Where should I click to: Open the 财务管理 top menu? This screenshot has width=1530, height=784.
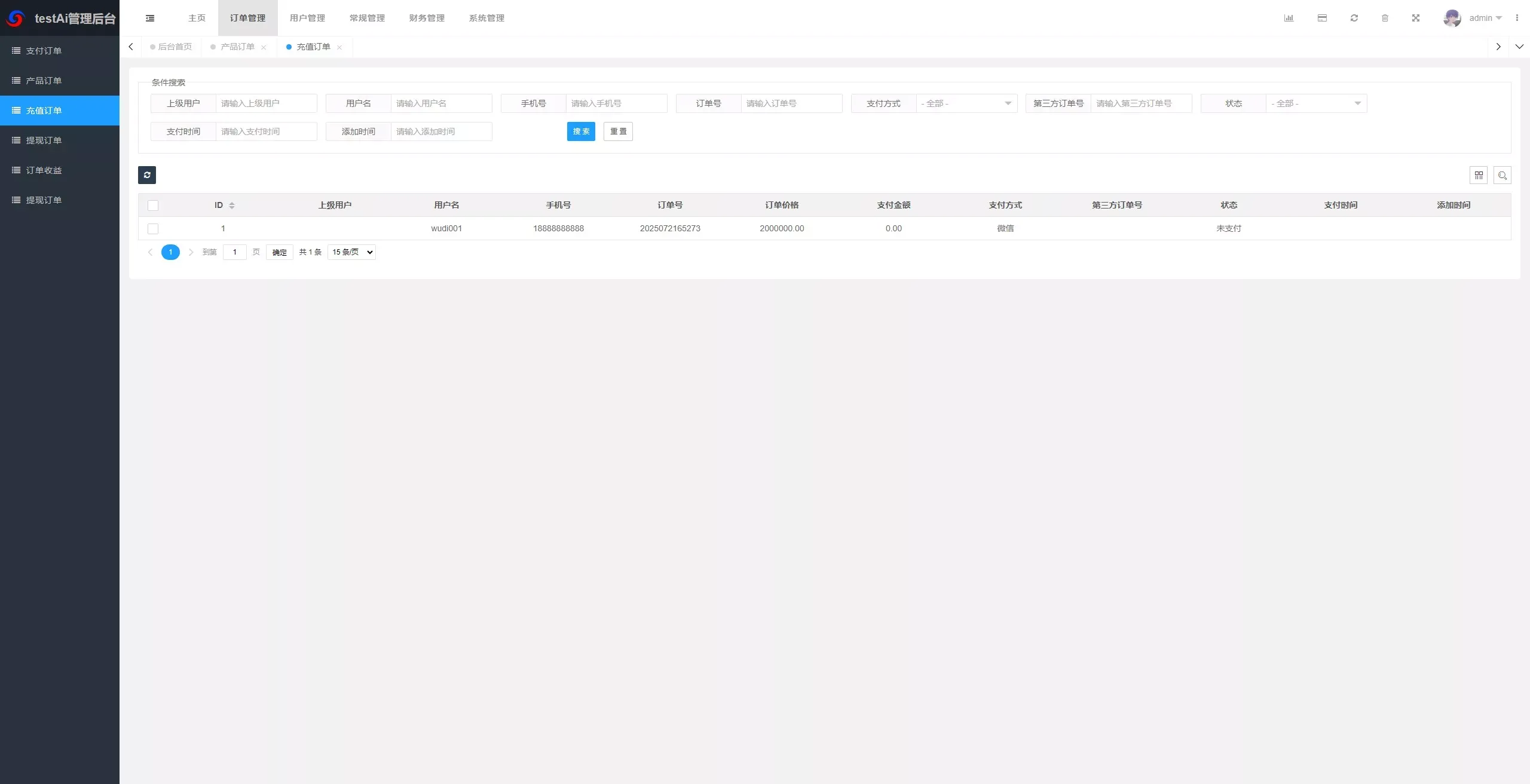pyautogui.click(x=427, y=18)
